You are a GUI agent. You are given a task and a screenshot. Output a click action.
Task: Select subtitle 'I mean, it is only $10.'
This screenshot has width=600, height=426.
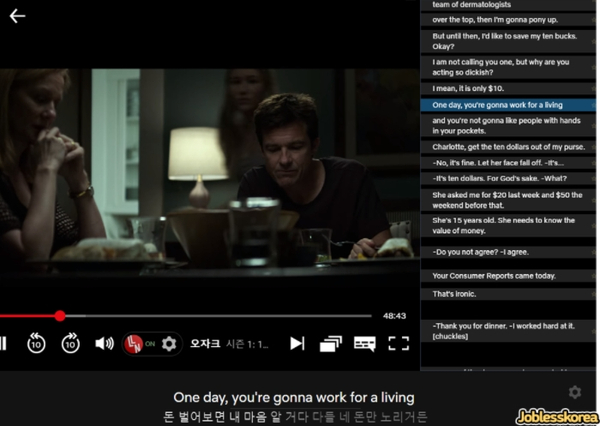(x=508, y=88)
